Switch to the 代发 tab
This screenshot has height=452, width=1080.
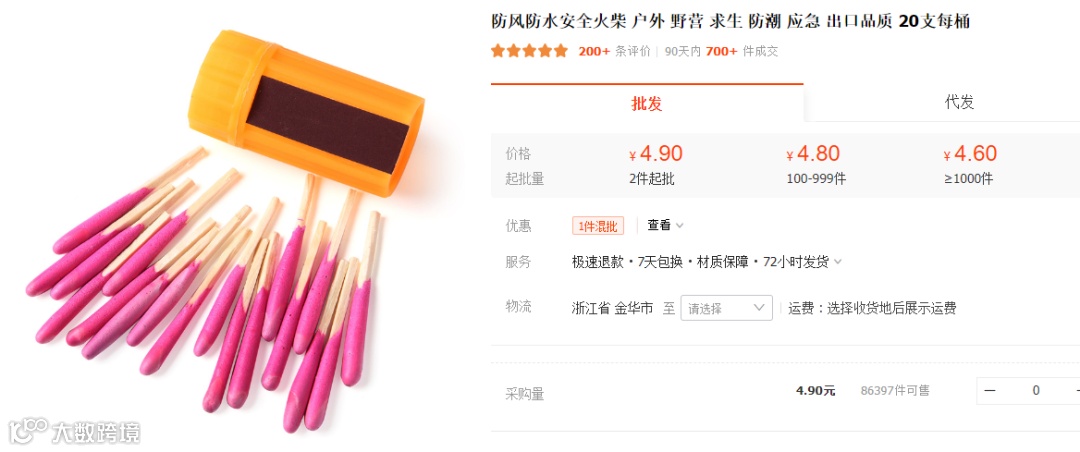(959, 103)
